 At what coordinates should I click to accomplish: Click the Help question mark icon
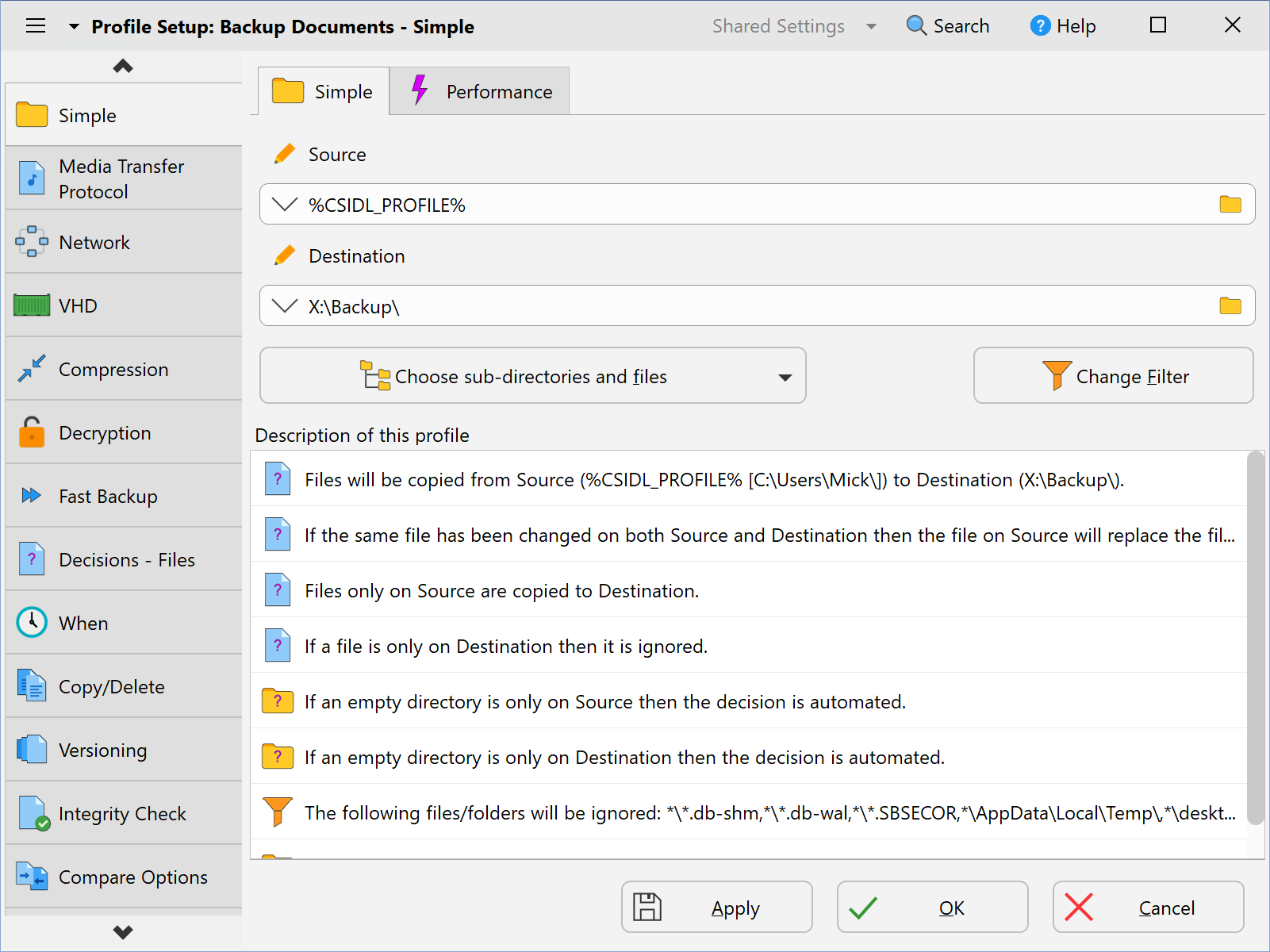tap(1039, 25)
